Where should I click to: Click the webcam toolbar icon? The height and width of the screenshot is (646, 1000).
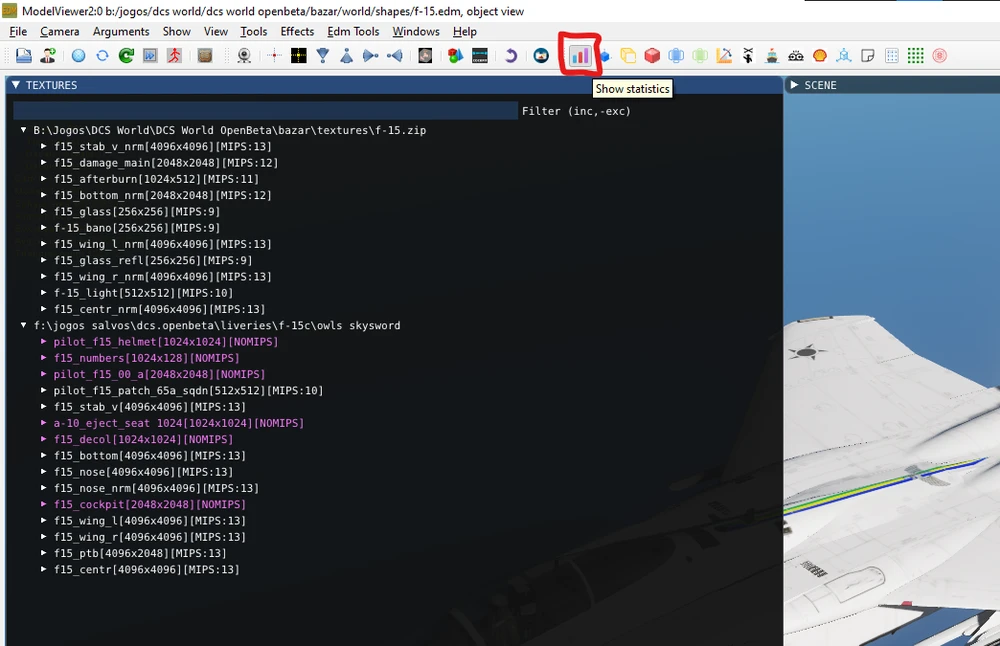(242, 55)
